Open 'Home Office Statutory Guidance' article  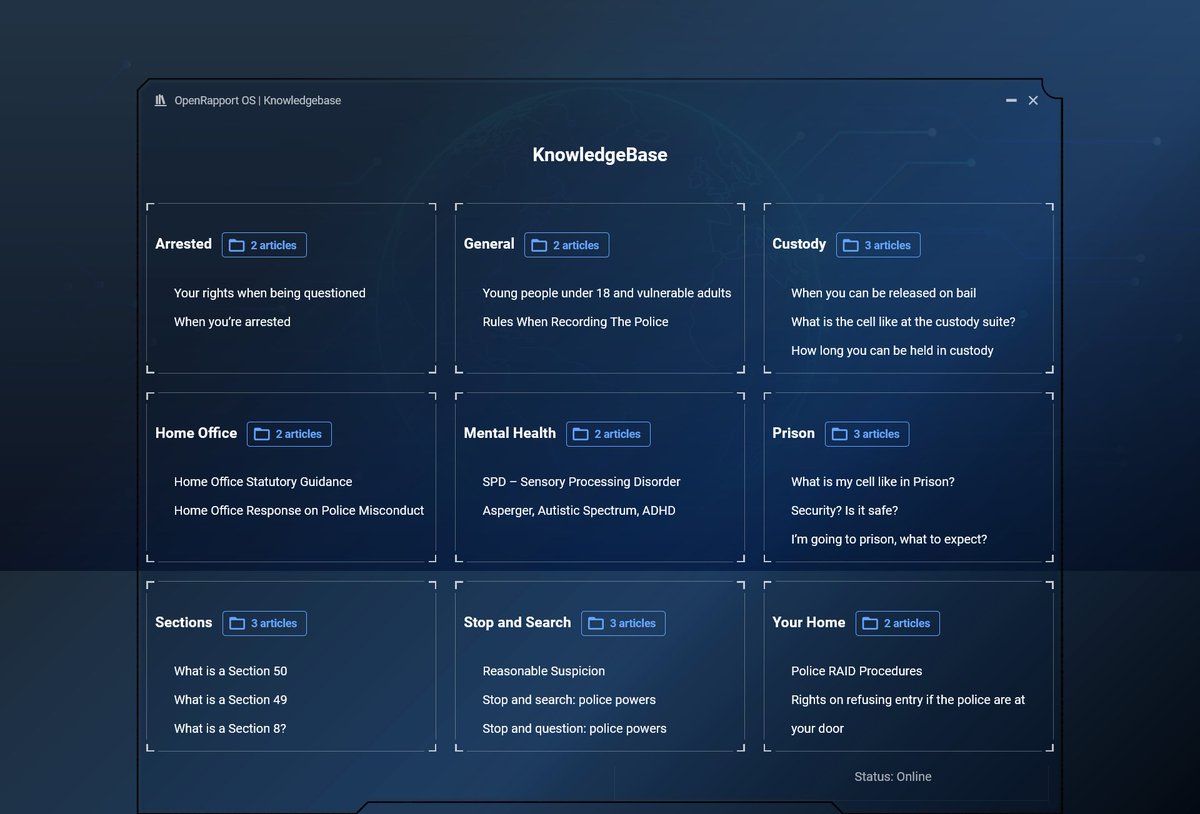click(263, 482)
